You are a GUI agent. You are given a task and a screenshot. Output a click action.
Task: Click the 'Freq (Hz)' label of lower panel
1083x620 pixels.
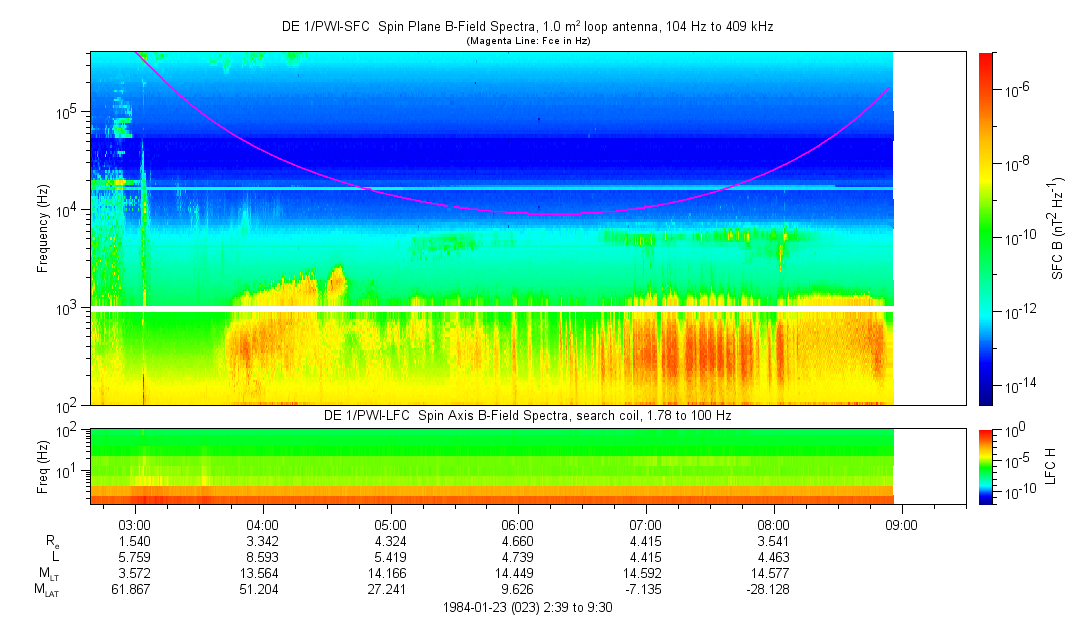tap(43, 466)
